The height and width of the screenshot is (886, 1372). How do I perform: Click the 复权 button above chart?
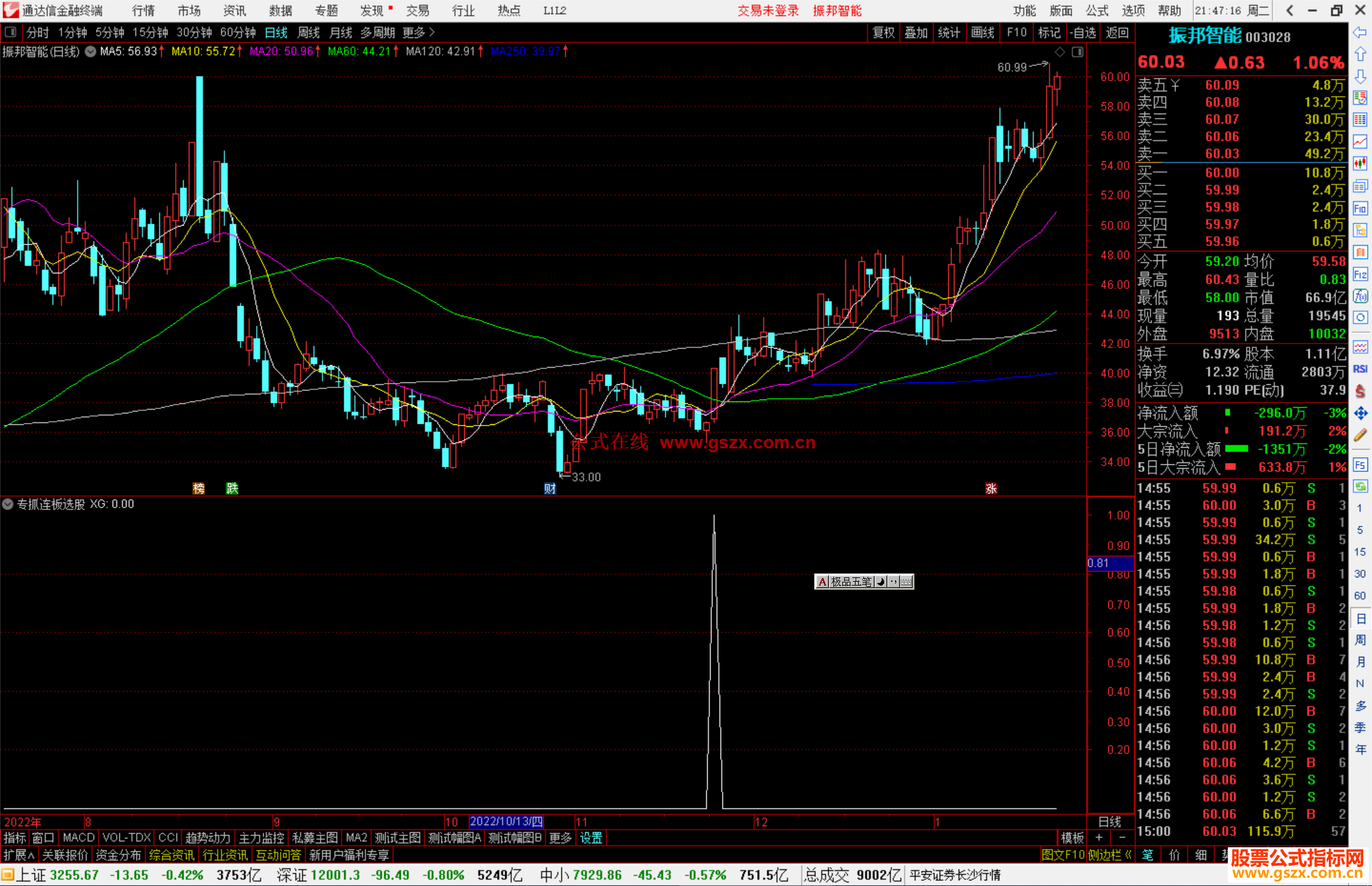[883, 32]
